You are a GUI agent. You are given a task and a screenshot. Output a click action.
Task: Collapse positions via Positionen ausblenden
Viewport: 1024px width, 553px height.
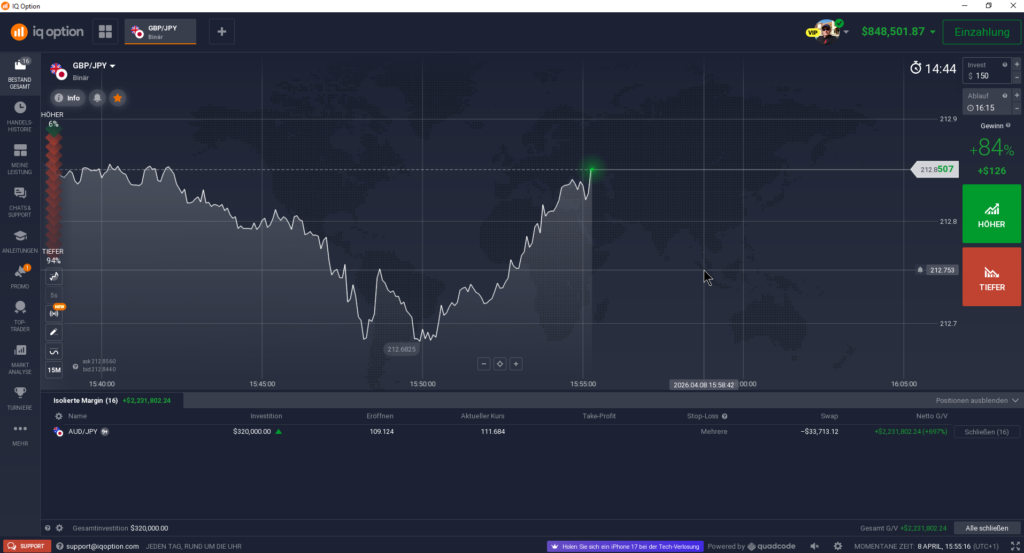click(x=977, y=400)
